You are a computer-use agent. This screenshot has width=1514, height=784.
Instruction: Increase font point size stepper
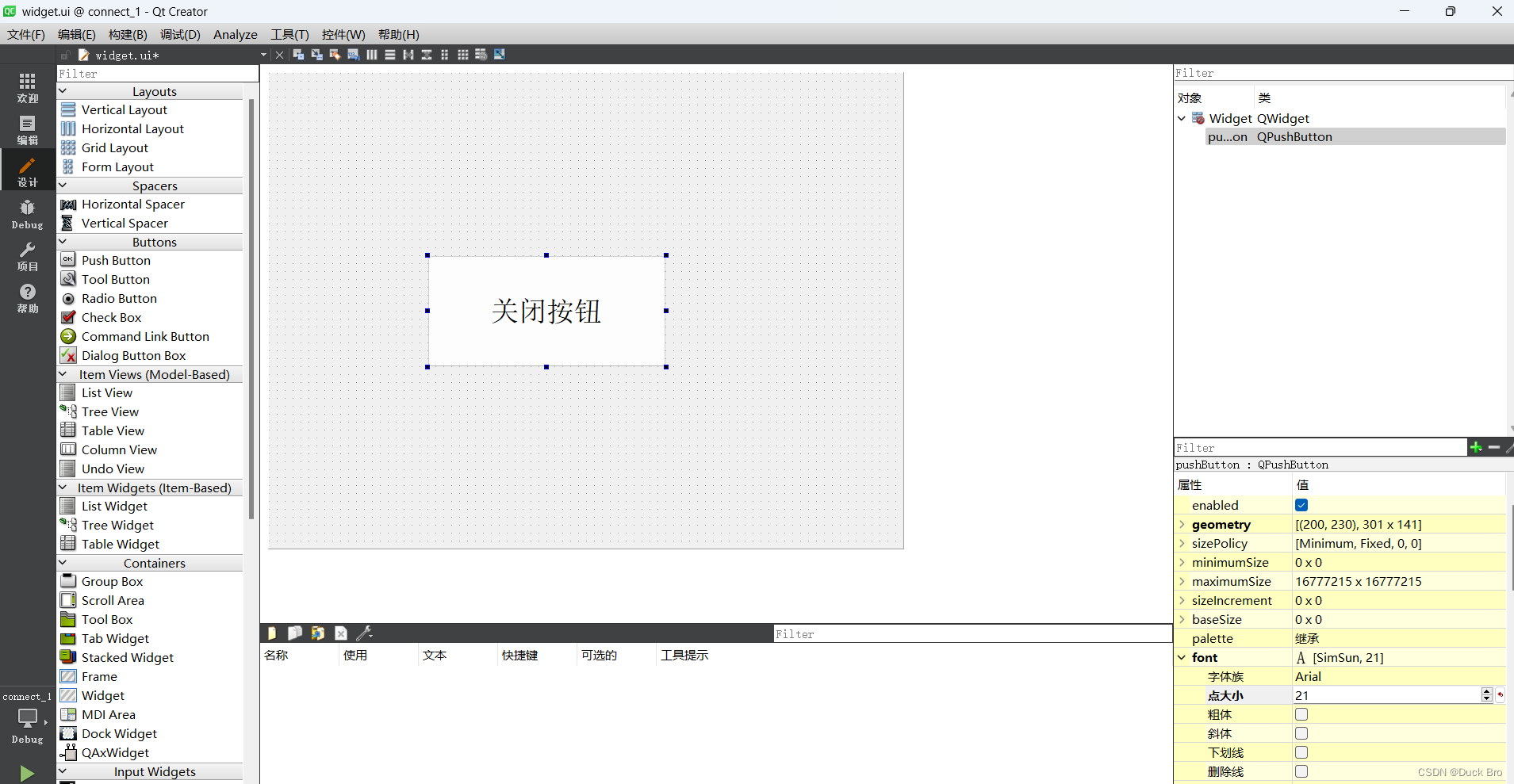[x=1486, y=691]
